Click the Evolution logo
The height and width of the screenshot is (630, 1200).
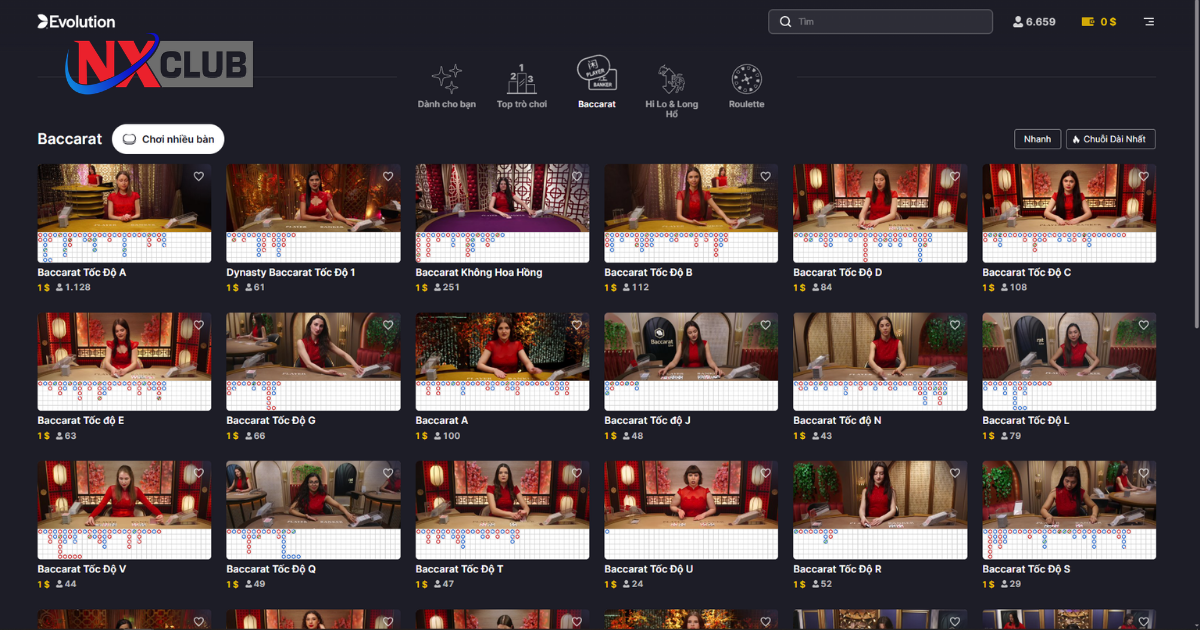coord(76,21)
